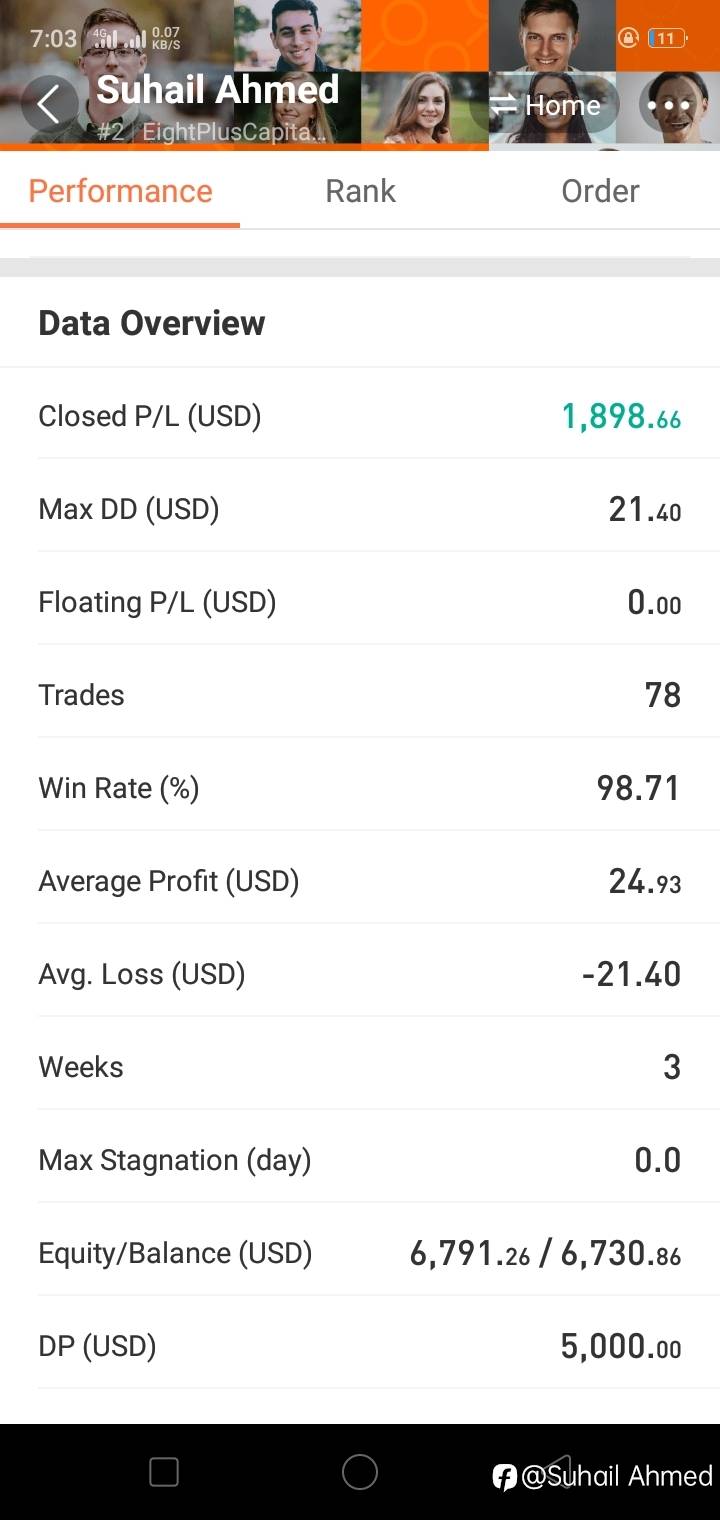Screen dimensions: 720x1520
Task: Tap the orange lock icon in the status bar
Action: [x=628, y=39]
